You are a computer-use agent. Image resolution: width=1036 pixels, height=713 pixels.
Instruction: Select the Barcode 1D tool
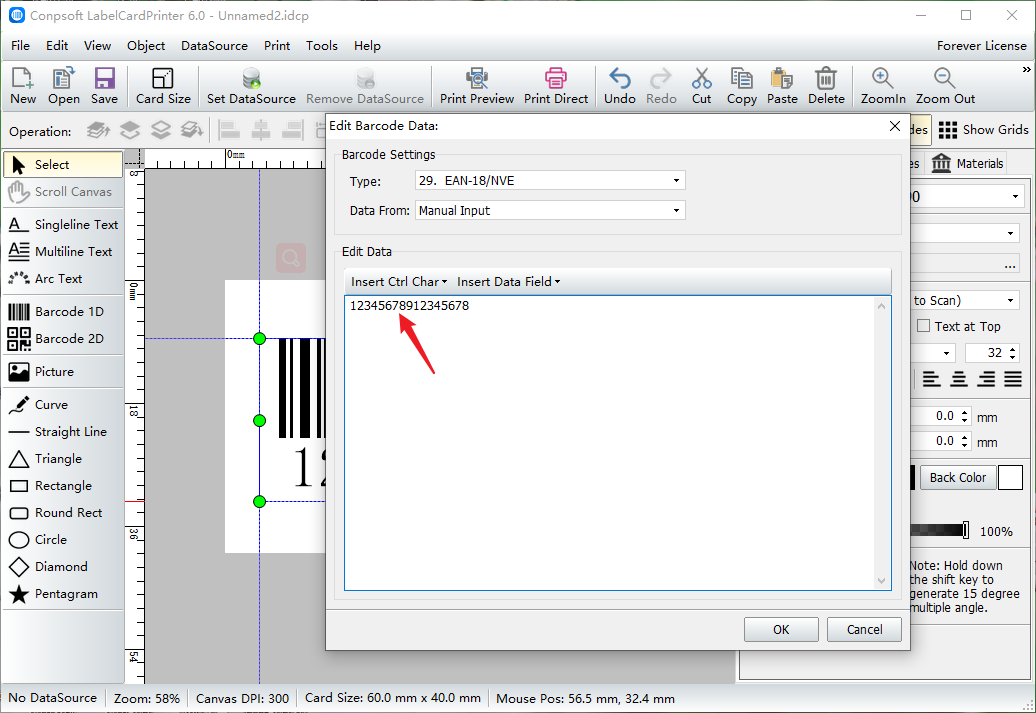(x=63, y=312)
